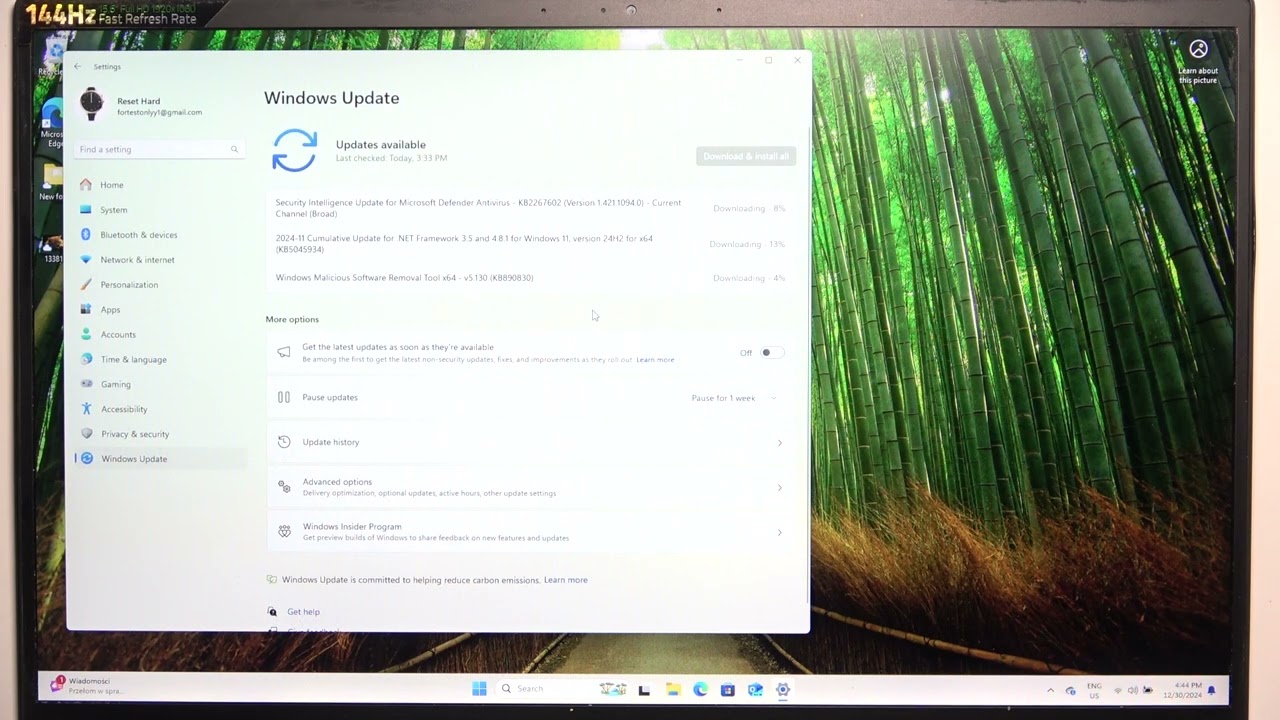Viewport: 1280px width, 720px height.
Task: Open Recycle Bin on the desktop
Action: pyautogui.click(x=50, y=58)
